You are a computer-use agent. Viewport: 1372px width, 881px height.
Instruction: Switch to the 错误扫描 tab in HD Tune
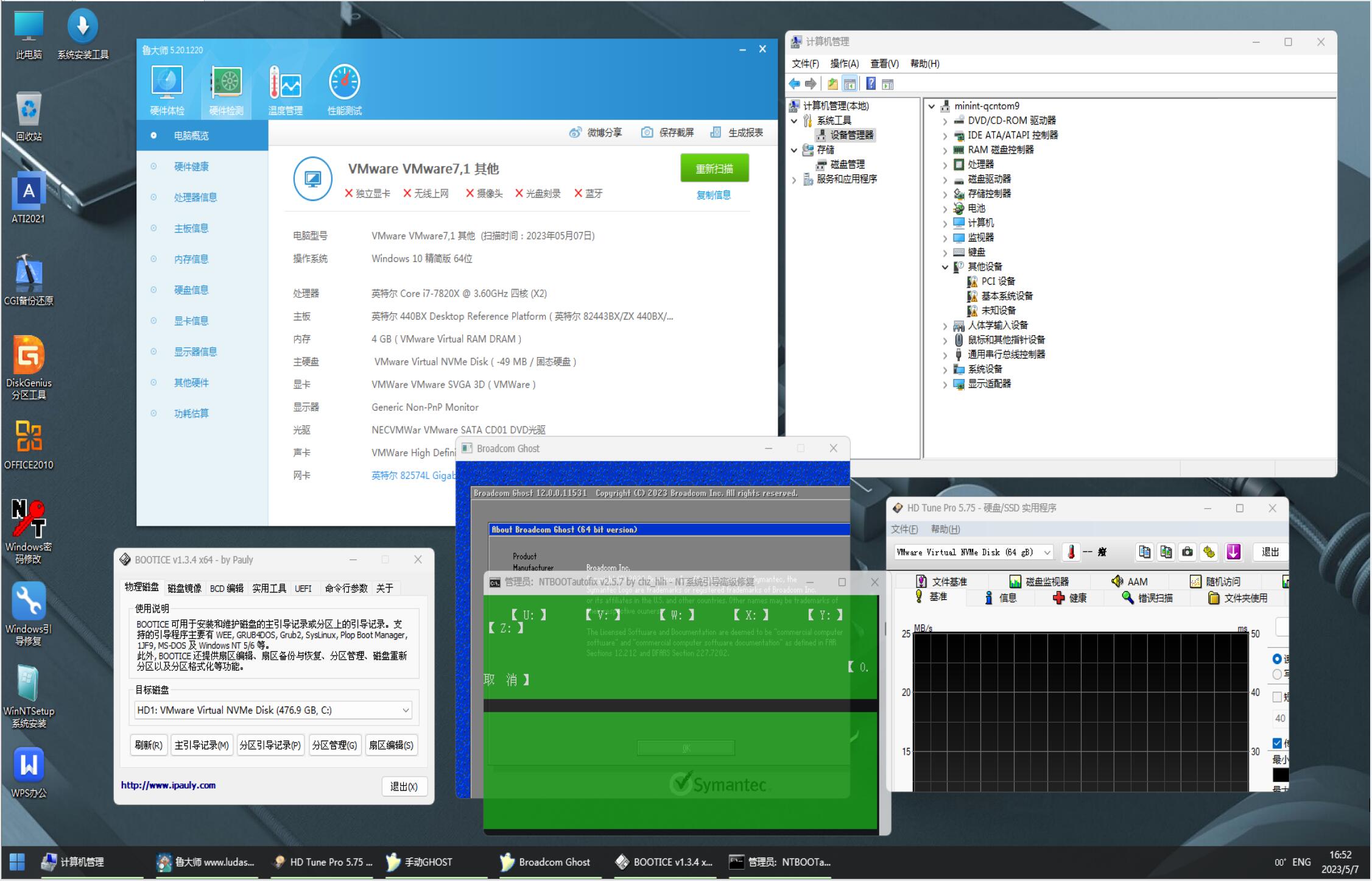1147,598
